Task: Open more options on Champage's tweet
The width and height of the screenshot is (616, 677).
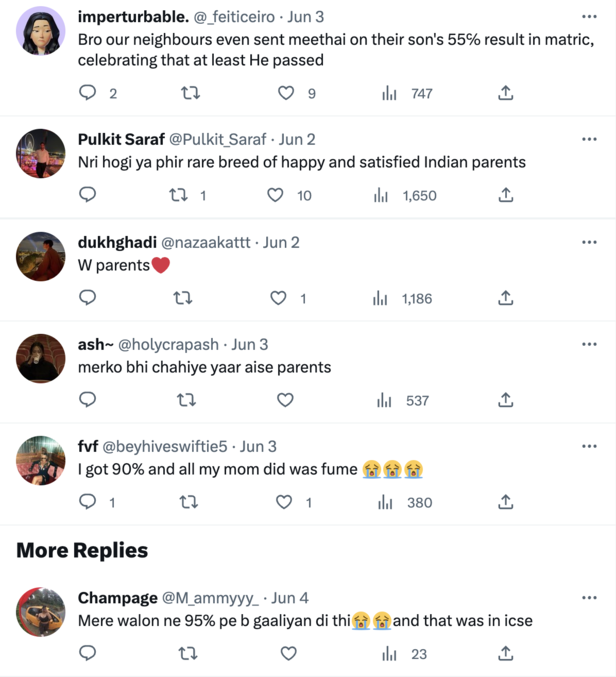Action: point(589,598)
